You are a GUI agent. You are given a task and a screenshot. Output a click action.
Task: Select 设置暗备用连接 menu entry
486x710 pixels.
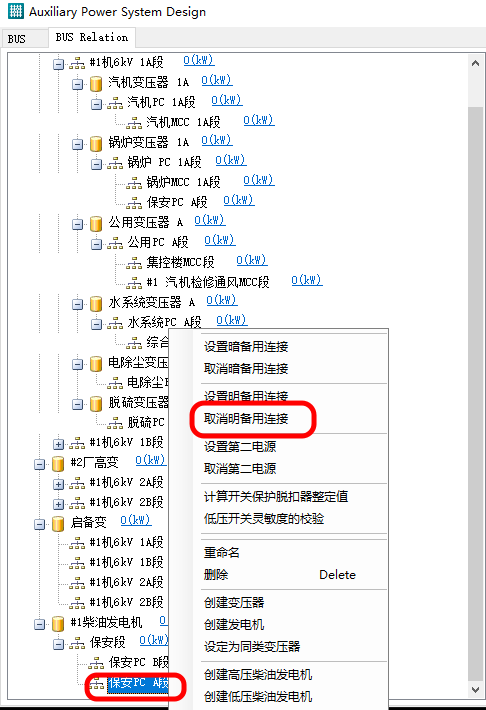click(246, 347)
